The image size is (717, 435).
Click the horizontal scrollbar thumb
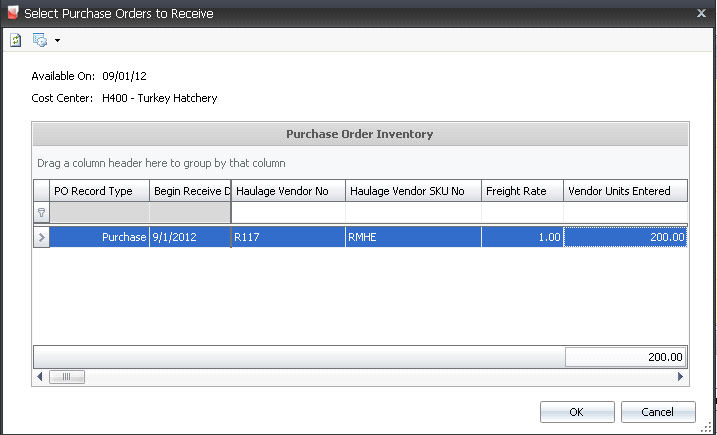pyautogui.click(x=67, y=377)
